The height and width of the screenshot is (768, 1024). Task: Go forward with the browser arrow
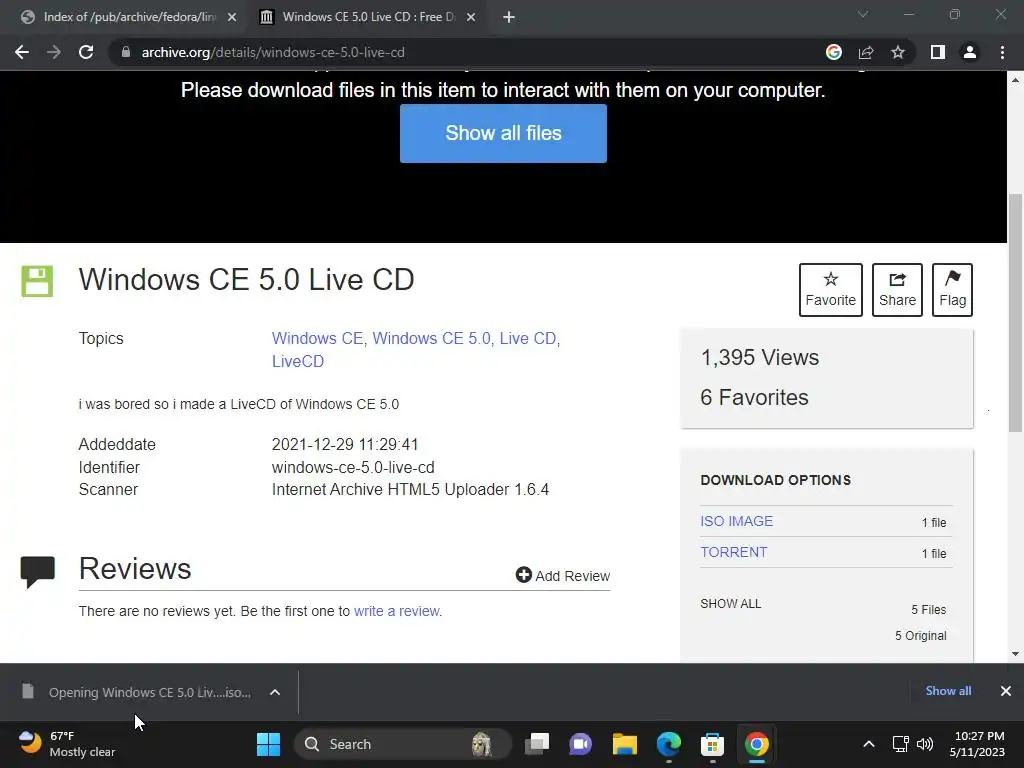pos(54,52)
